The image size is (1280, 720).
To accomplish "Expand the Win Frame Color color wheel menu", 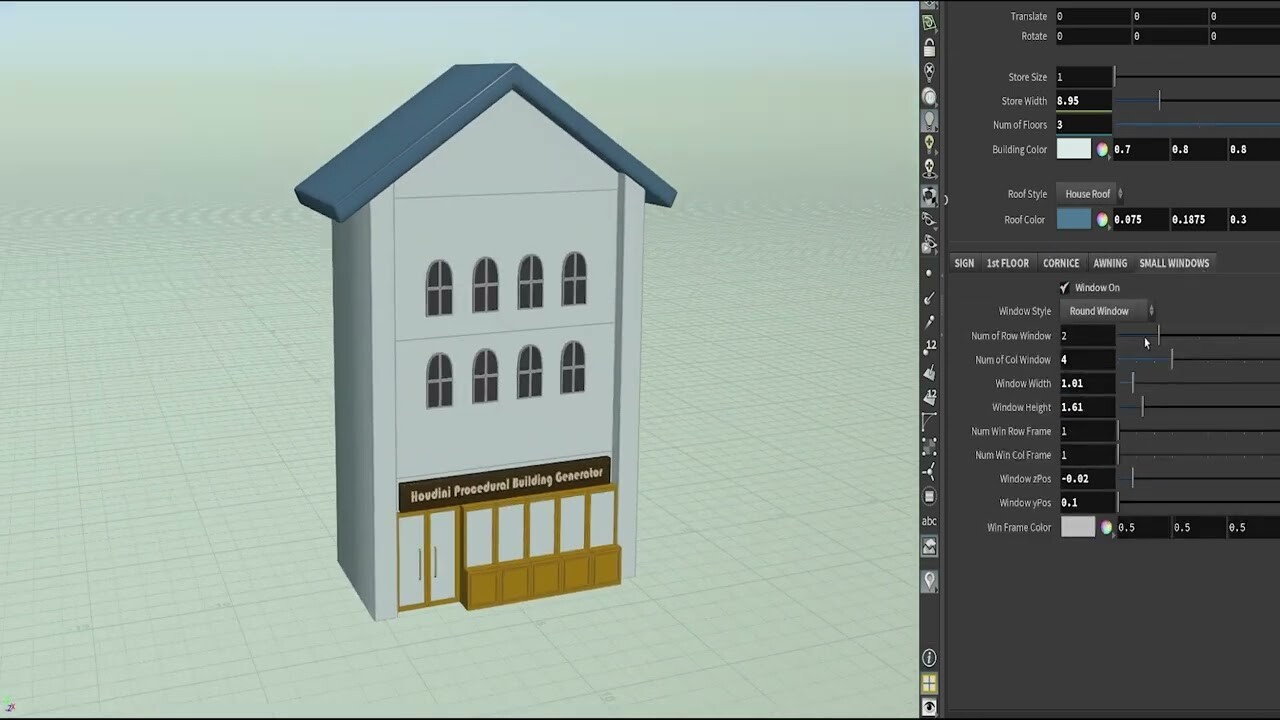I will (1106, 527).
